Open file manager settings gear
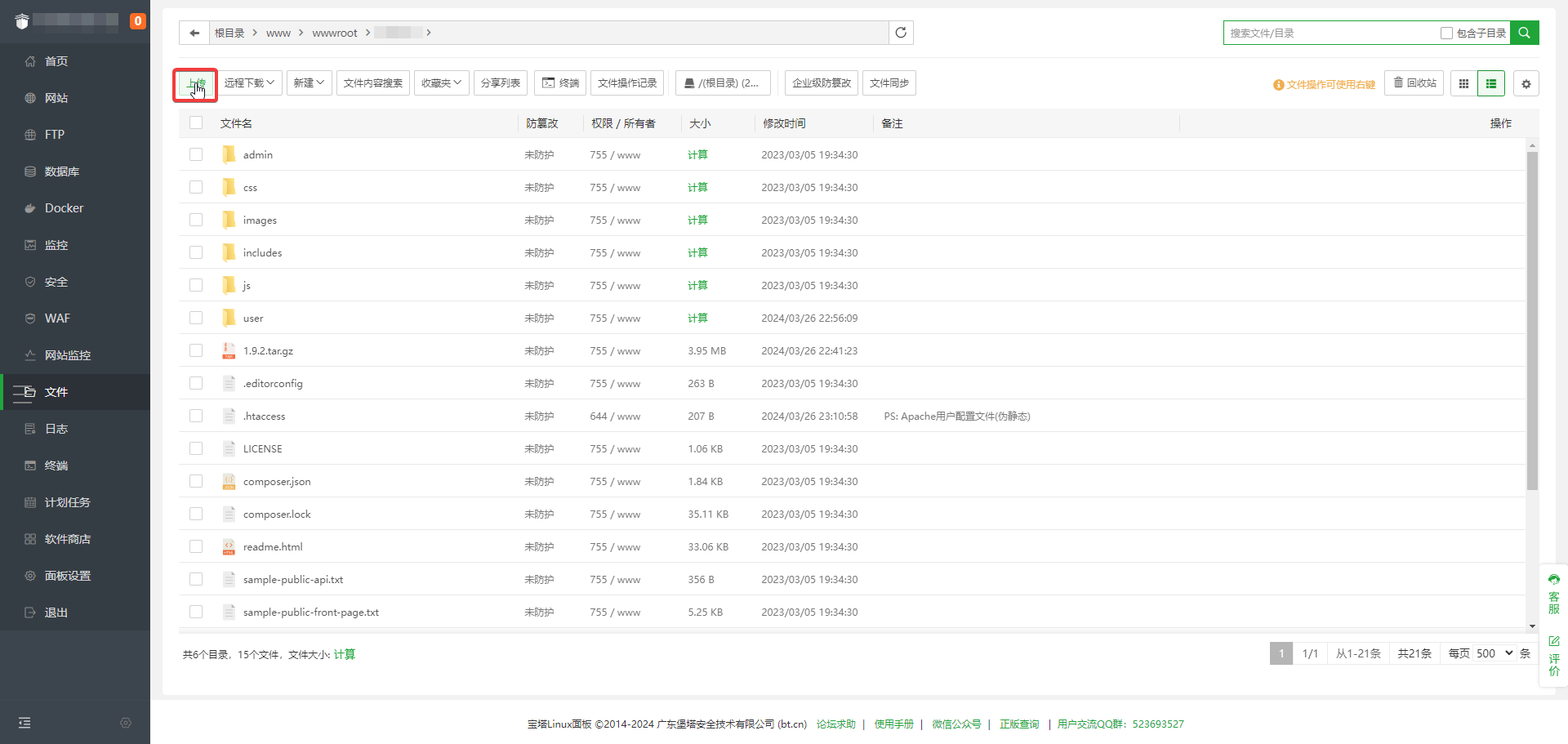1568x744 pixels. 1526,83
